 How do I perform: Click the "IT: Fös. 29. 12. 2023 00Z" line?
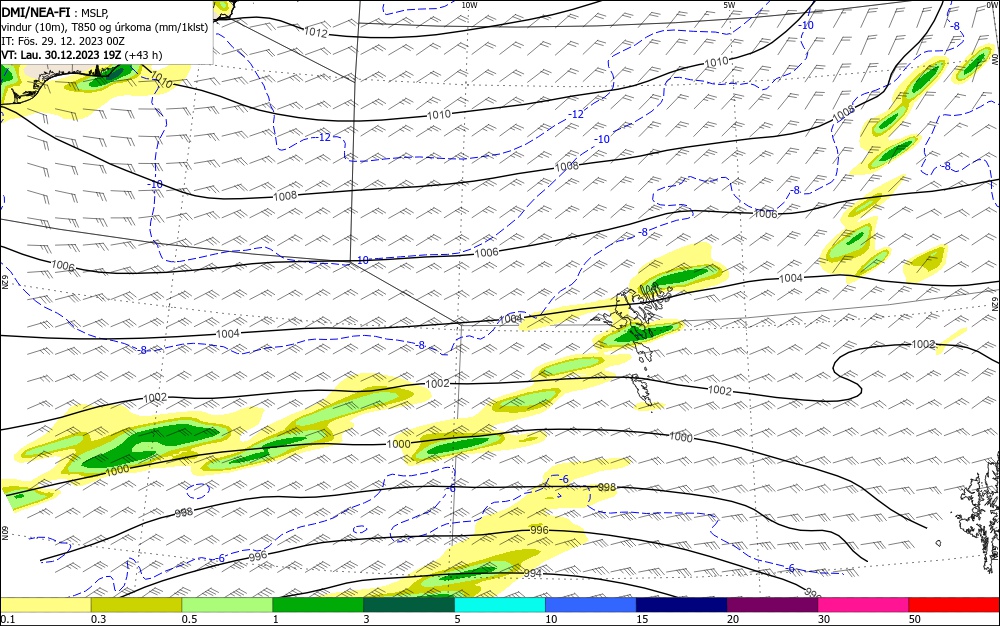tap(63, 41)
